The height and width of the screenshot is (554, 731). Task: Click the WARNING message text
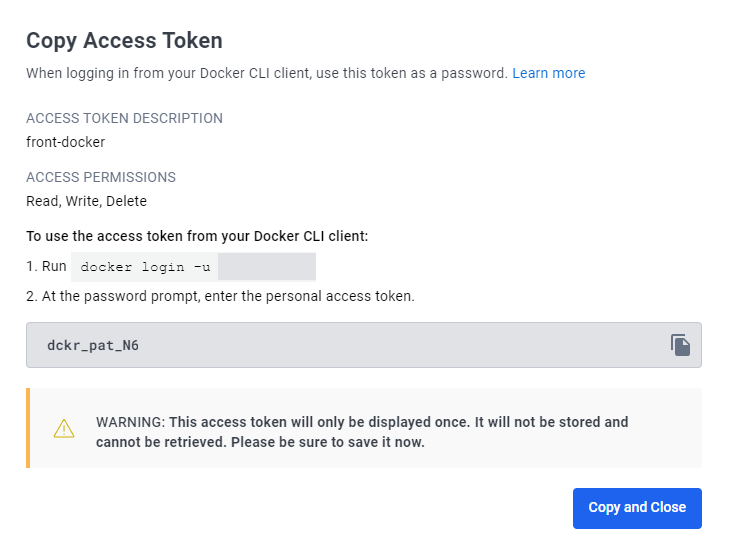coord(362,432)
